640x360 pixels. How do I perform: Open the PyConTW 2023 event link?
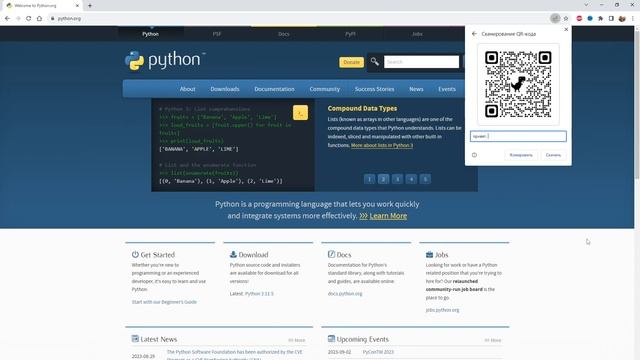coord(378,352)
